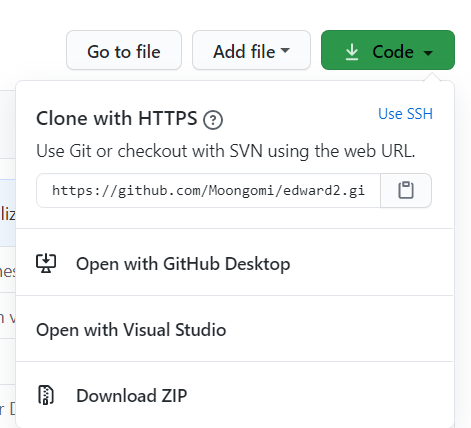
Task: Click the question mark help icon
Action: pos(213,120)
